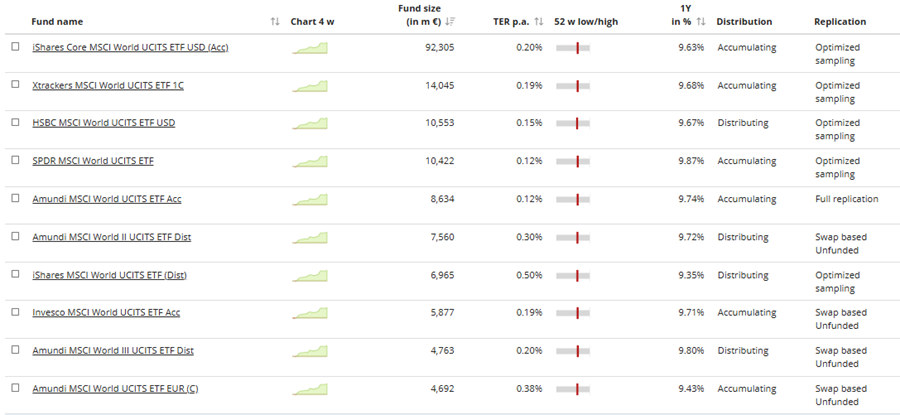Open Amundi MSCI World III UCITS ETF Dist

pyautogui.click(x=113, y=351)
